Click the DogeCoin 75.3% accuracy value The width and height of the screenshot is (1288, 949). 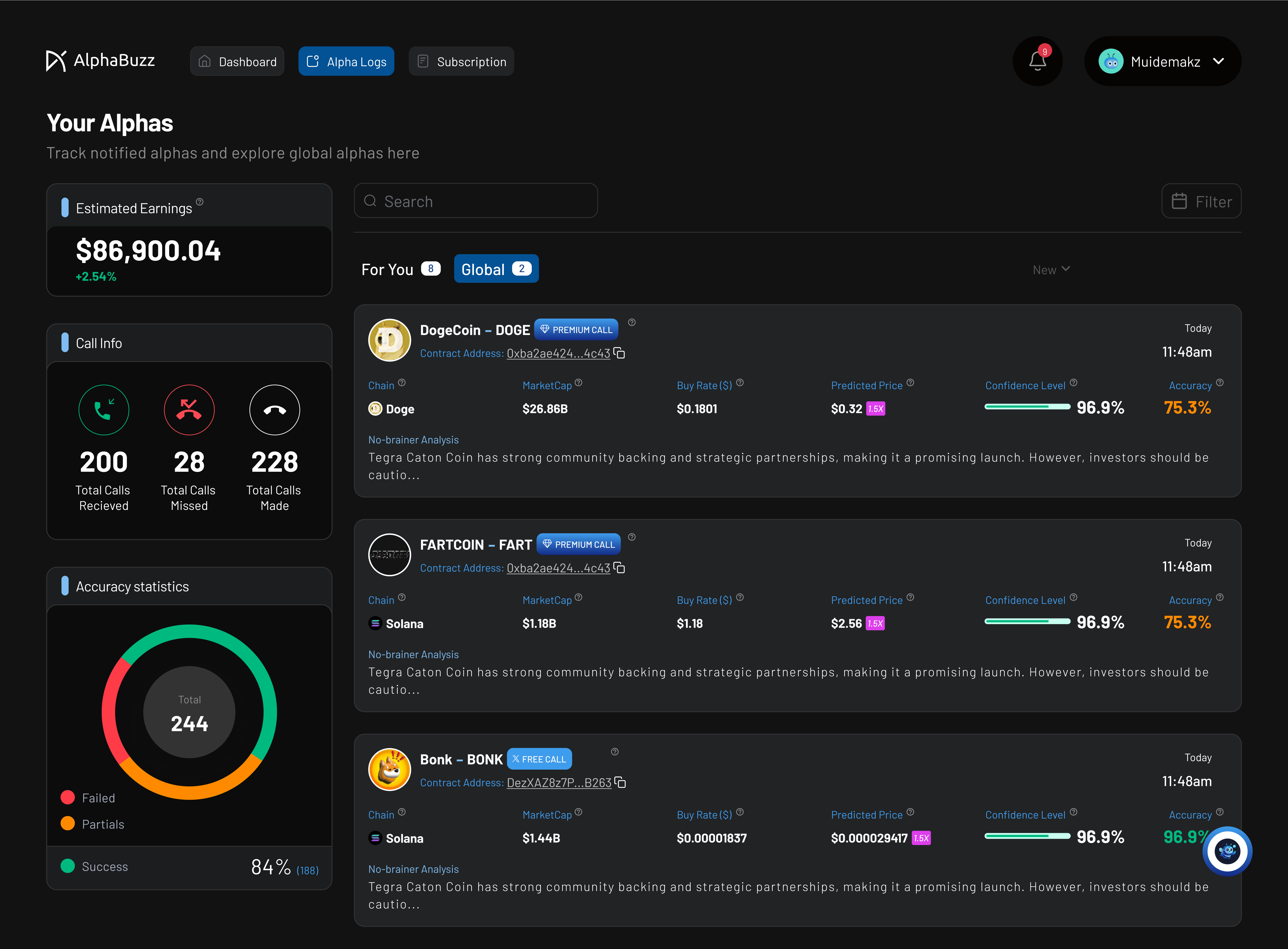point(1187,408)
